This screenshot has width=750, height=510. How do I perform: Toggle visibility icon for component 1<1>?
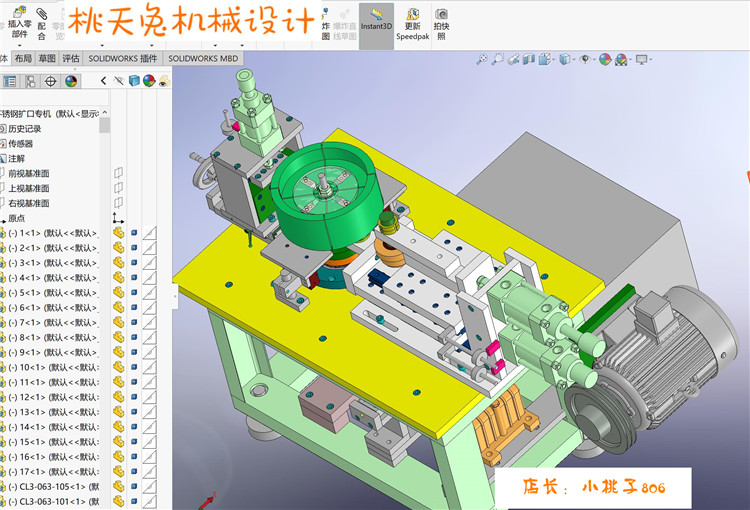[x=119, y=233]
